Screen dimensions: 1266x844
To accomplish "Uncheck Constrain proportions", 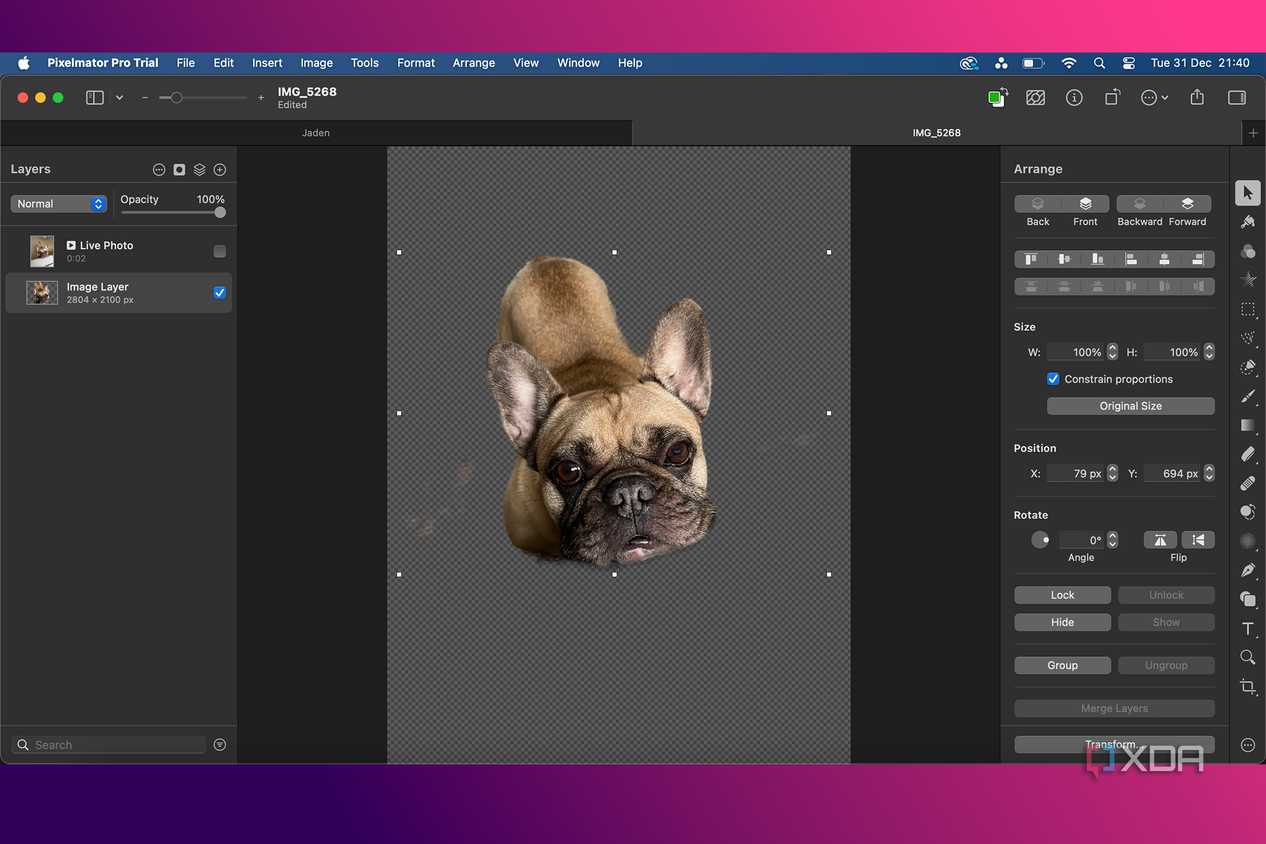I will click(x=1053, y=379).
